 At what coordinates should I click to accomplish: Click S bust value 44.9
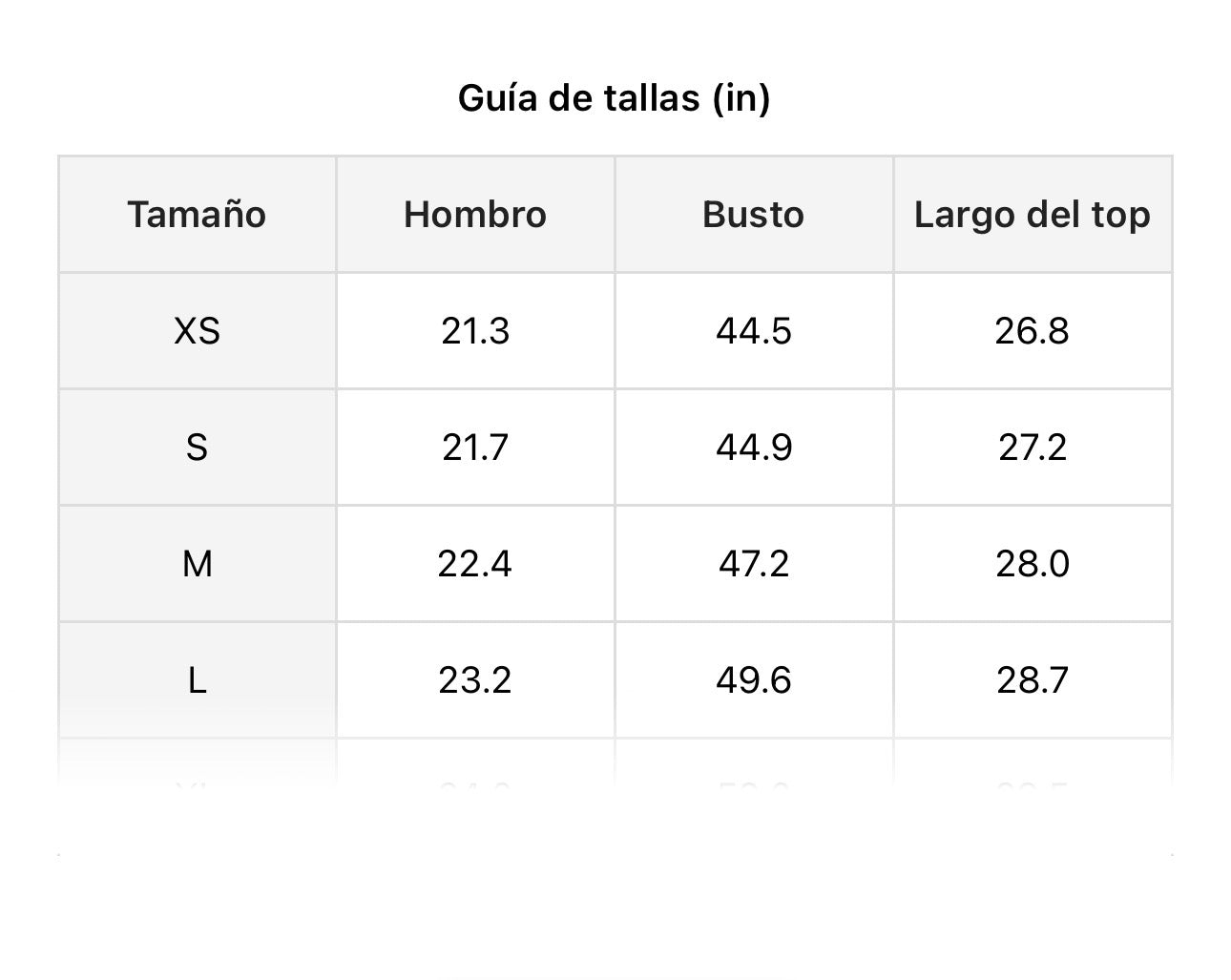[x=753, y=448]
